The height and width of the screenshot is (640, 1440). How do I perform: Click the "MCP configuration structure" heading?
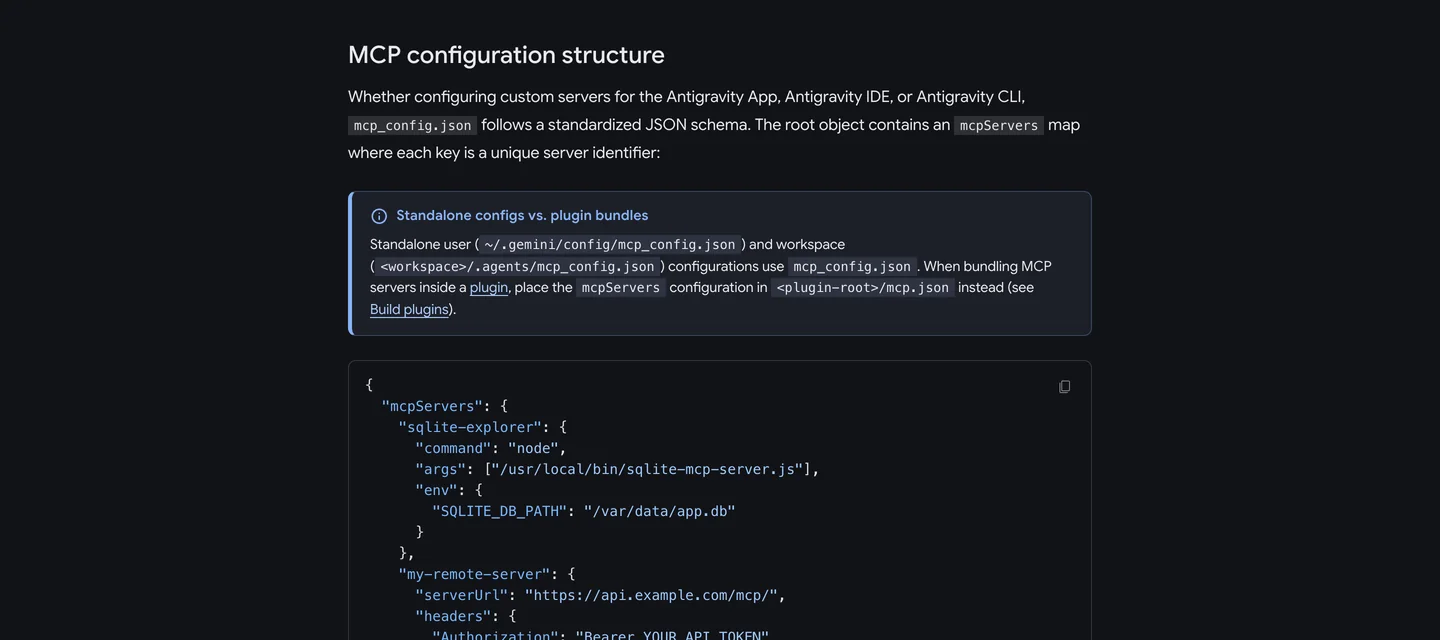(x=506, y=55)
